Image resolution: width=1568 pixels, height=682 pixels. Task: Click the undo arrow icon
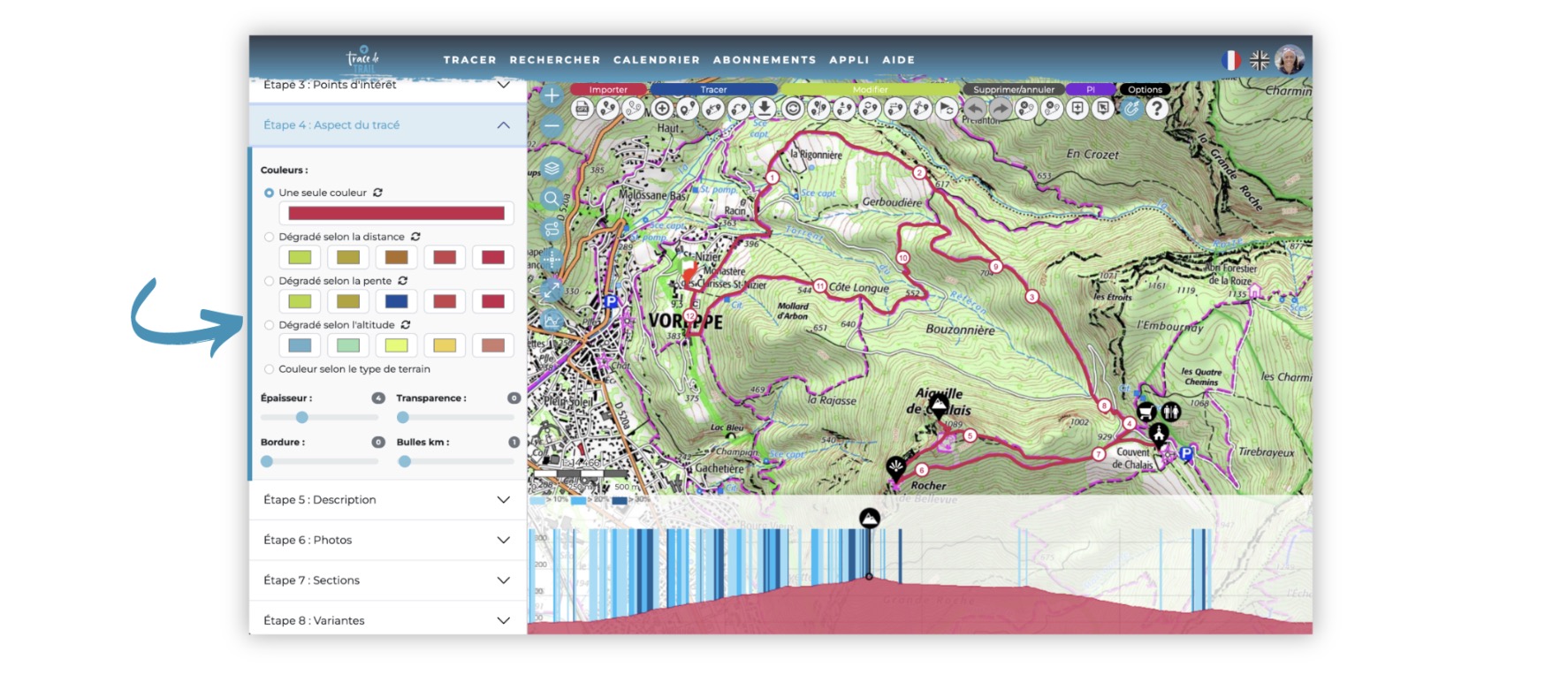pyautogui.click(x=974, y=109)
